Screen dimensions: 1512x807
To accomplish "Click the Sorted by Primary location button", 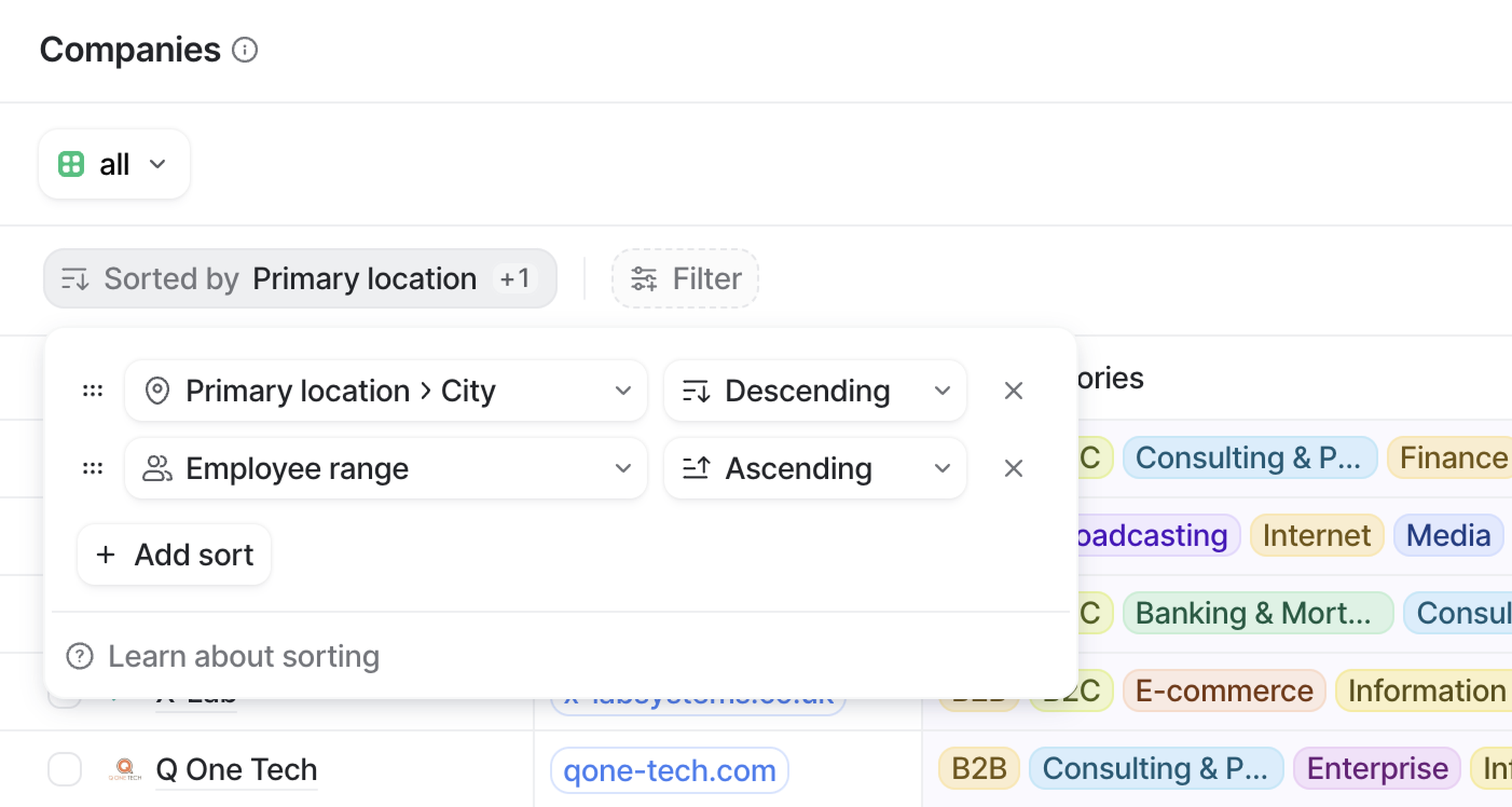I will coord(299,279).
